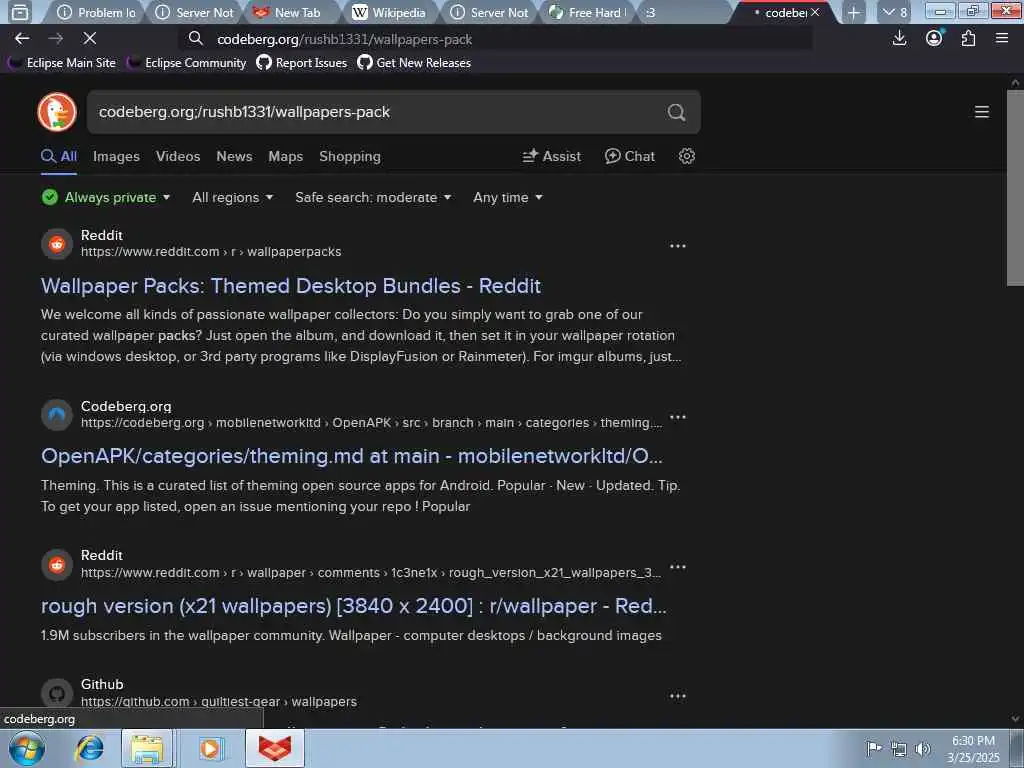Switch to the Images search tab

click(116, 157)
